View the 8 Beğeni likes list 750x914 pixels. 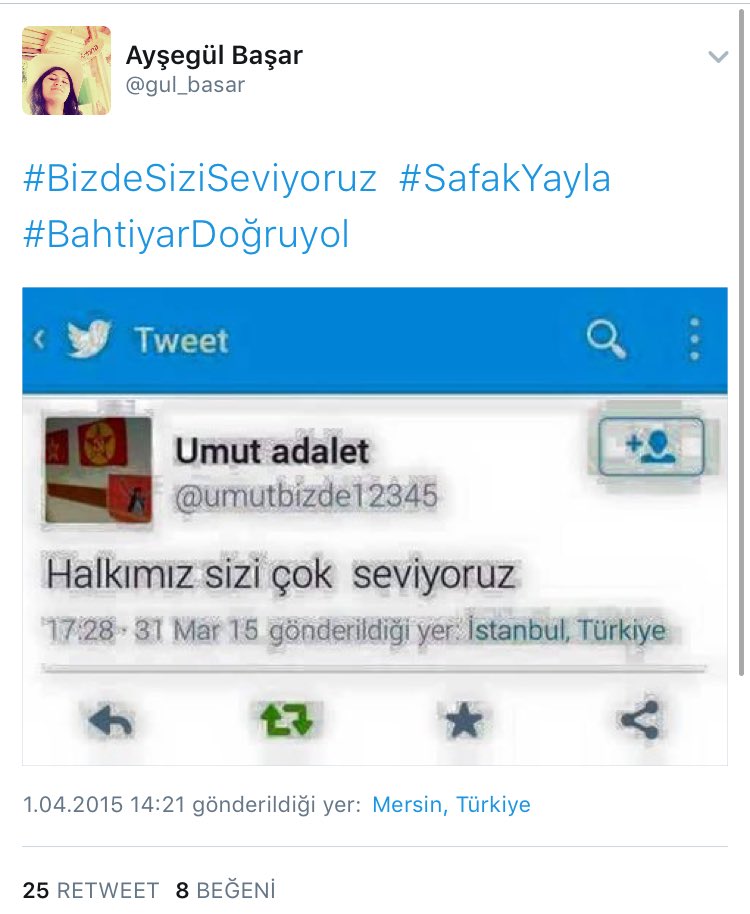226,890
